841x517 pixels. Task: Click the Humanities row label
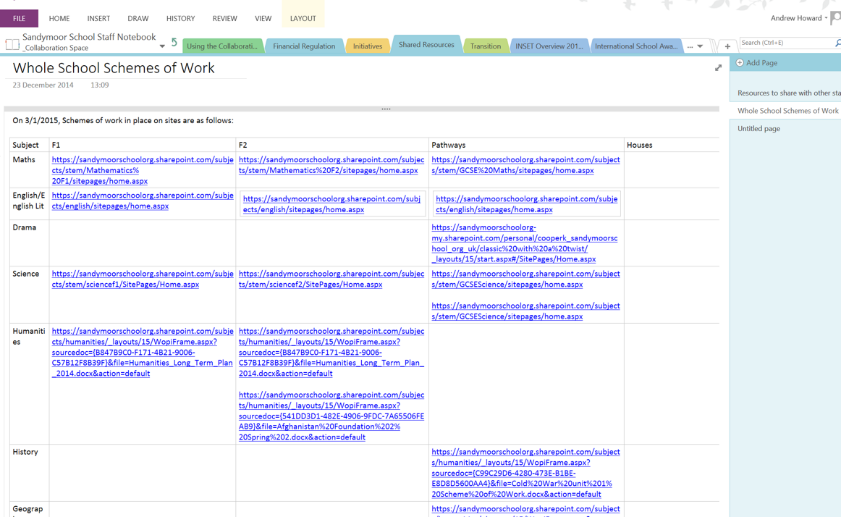tap(29, 336)
